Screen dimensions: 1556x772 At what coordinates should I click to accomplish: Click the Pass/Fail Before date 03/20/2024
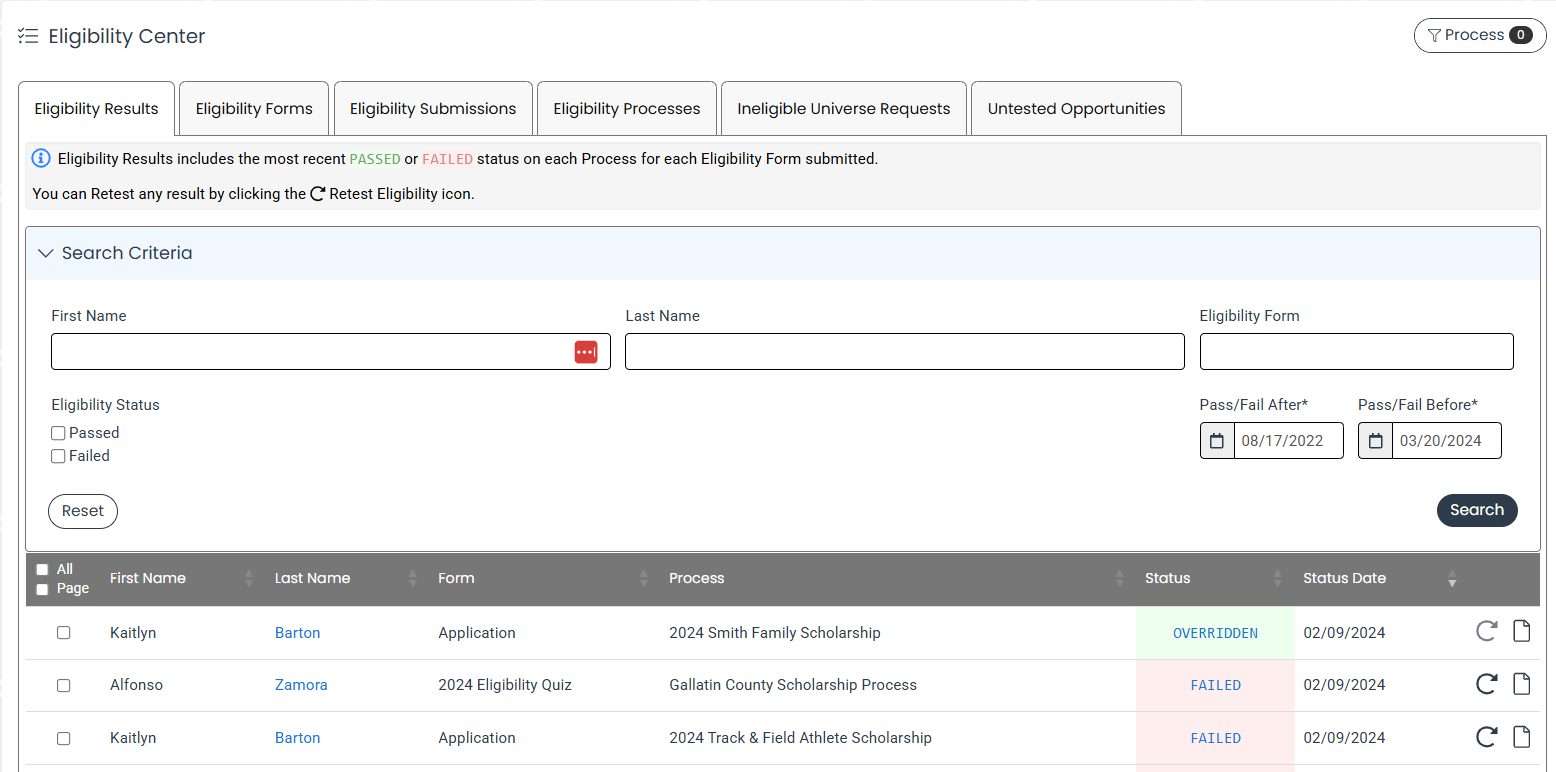pyautogui.click(x=1446, y=441)
